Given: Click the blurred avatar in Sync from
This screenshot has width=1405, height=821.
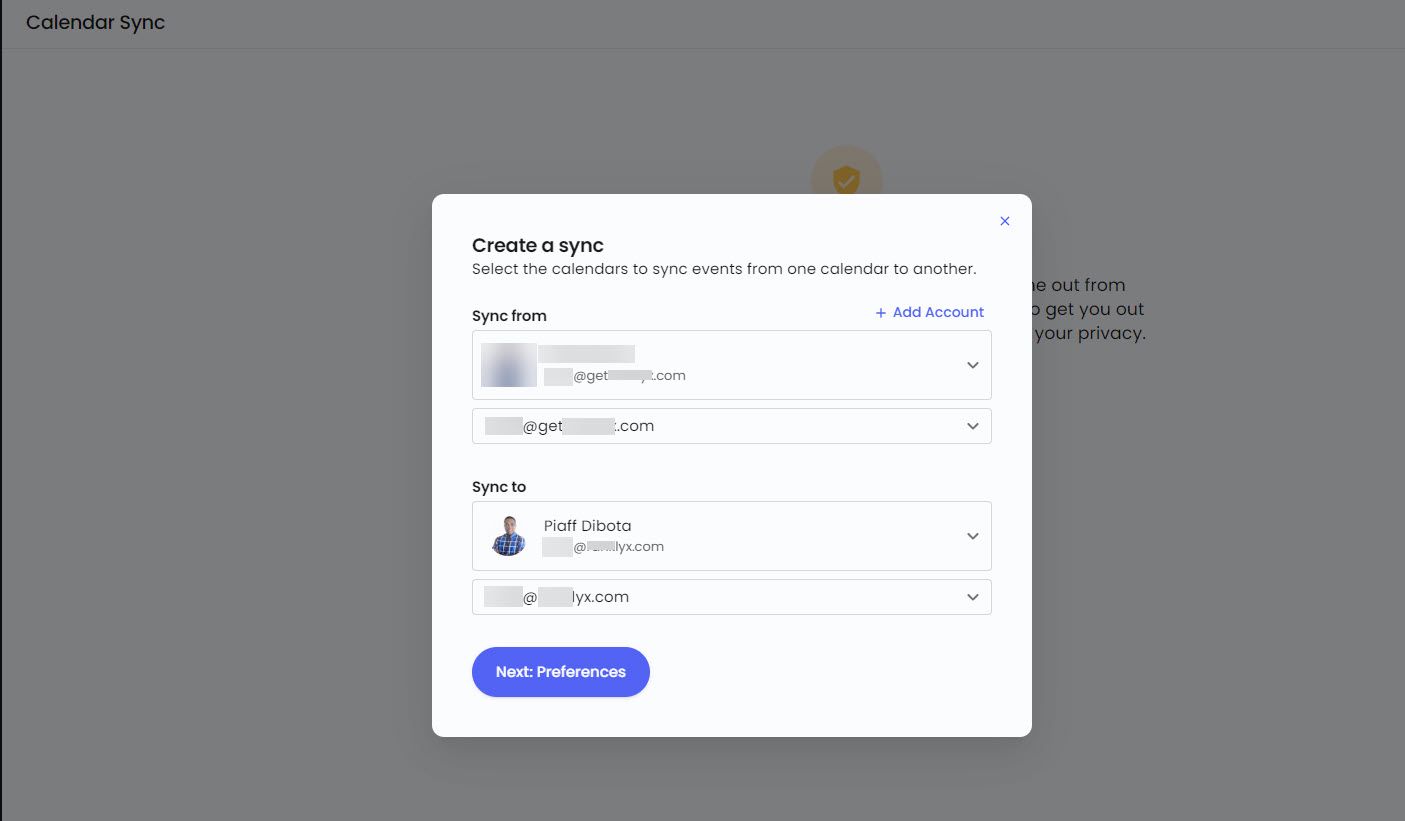Looking at the screenshot, I should tap(508, 365).
